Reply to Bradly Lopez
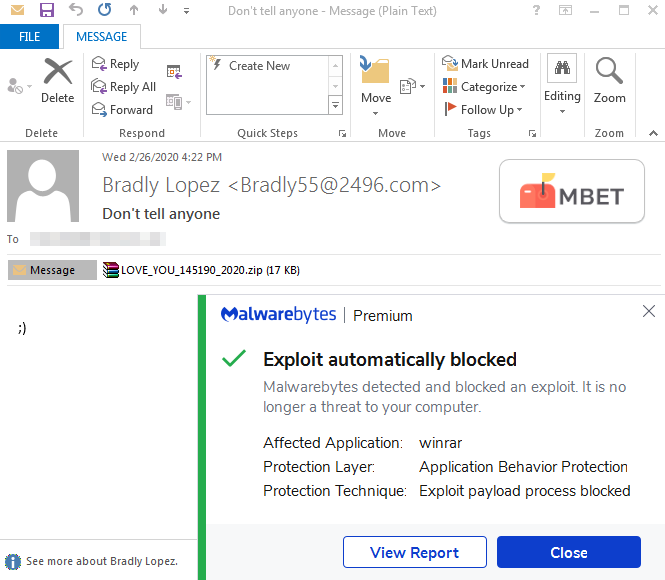This screenshot has width=665, height=580. click(x=115, y=64)
